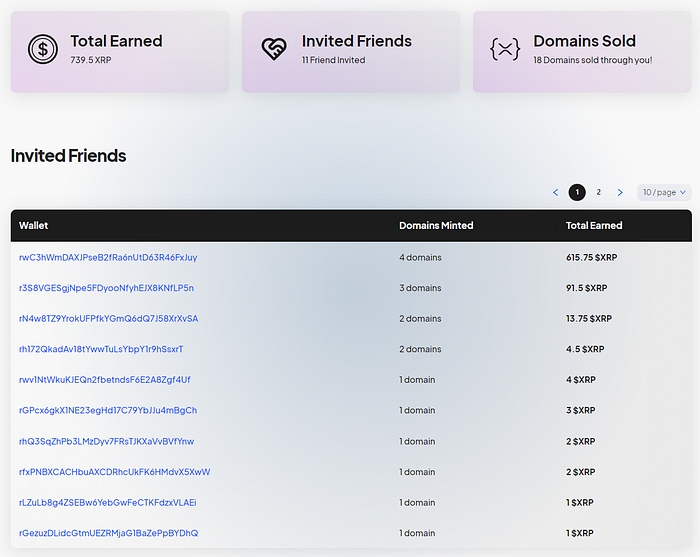
Task: Go to previous page using left arrow
Action: point(556,192)
